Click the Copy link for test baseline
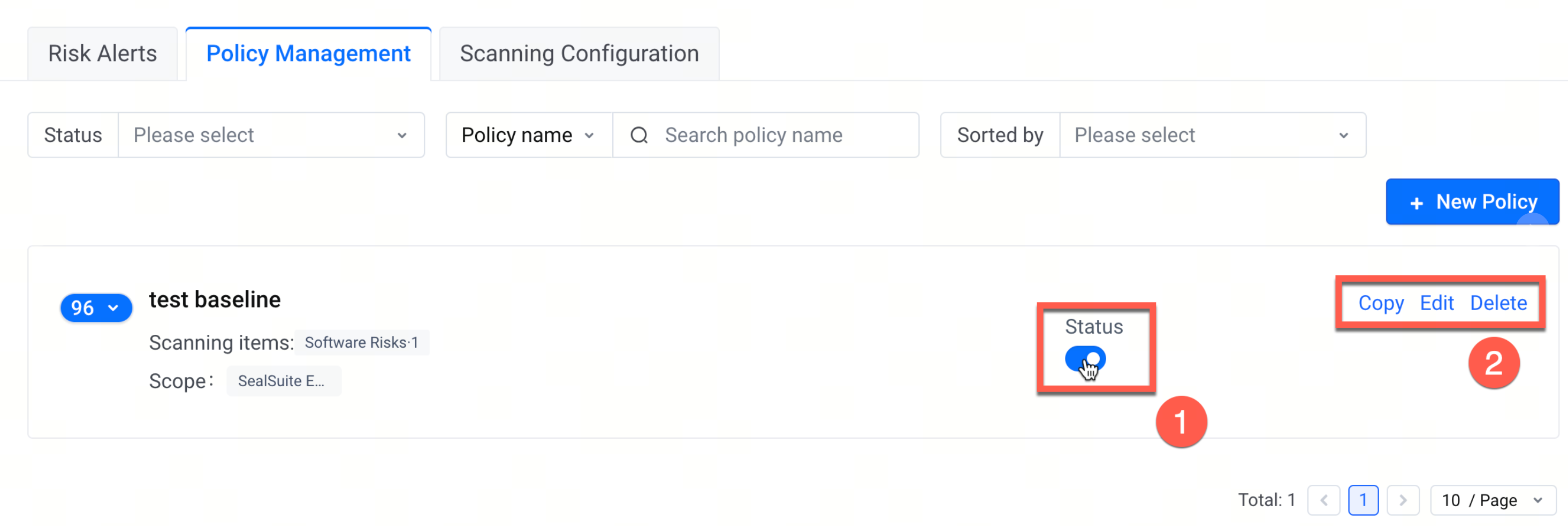The image size is (1568, 526). click(x=1381, y=303)
